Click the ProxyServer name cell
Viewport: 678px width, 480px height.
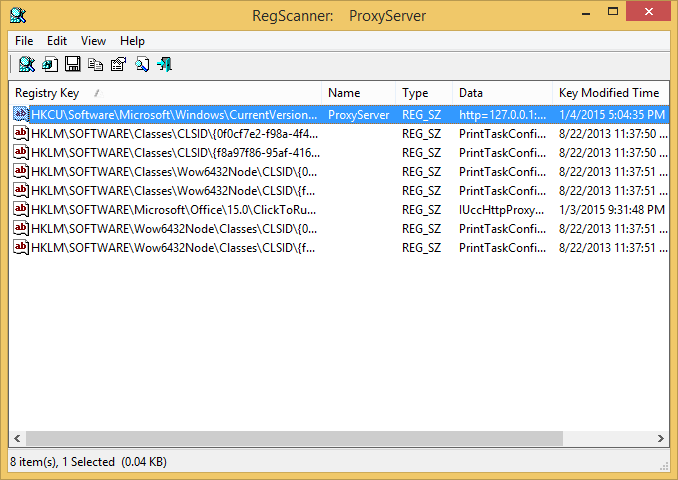[x=358, y=115]
